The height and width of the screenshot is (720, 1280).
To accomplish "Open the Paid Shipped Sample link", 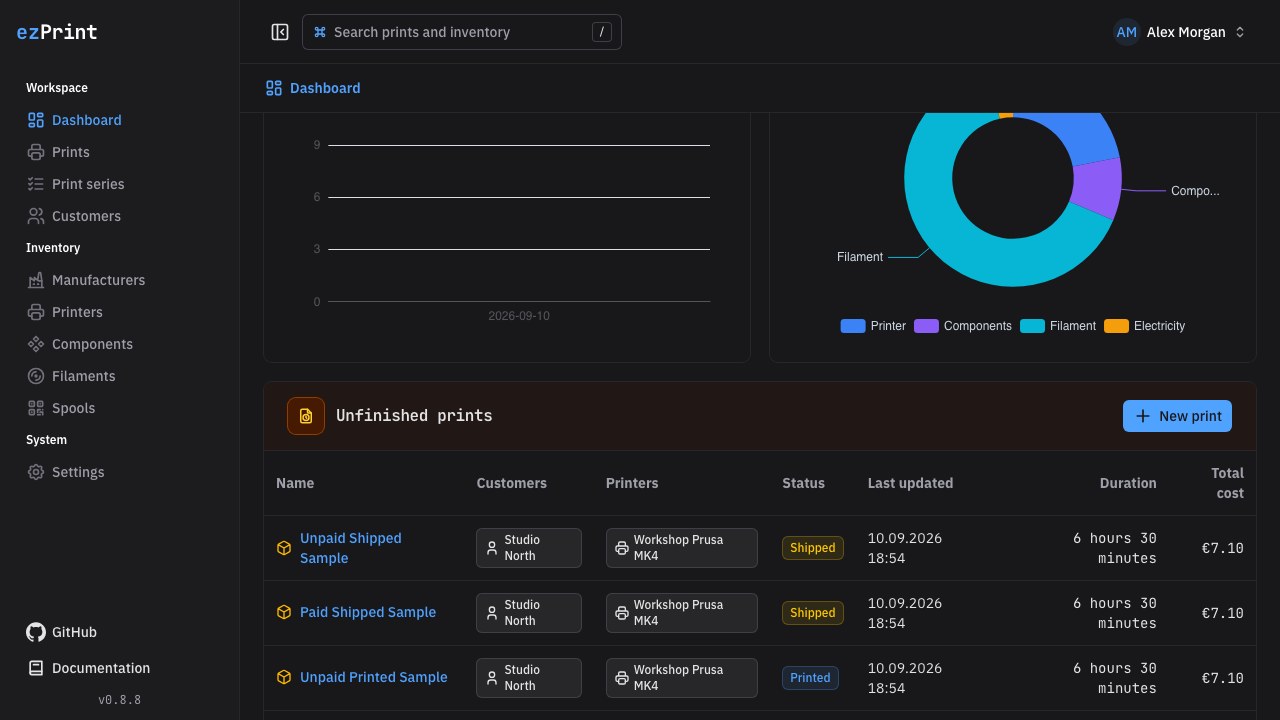I will coord(368,612).
